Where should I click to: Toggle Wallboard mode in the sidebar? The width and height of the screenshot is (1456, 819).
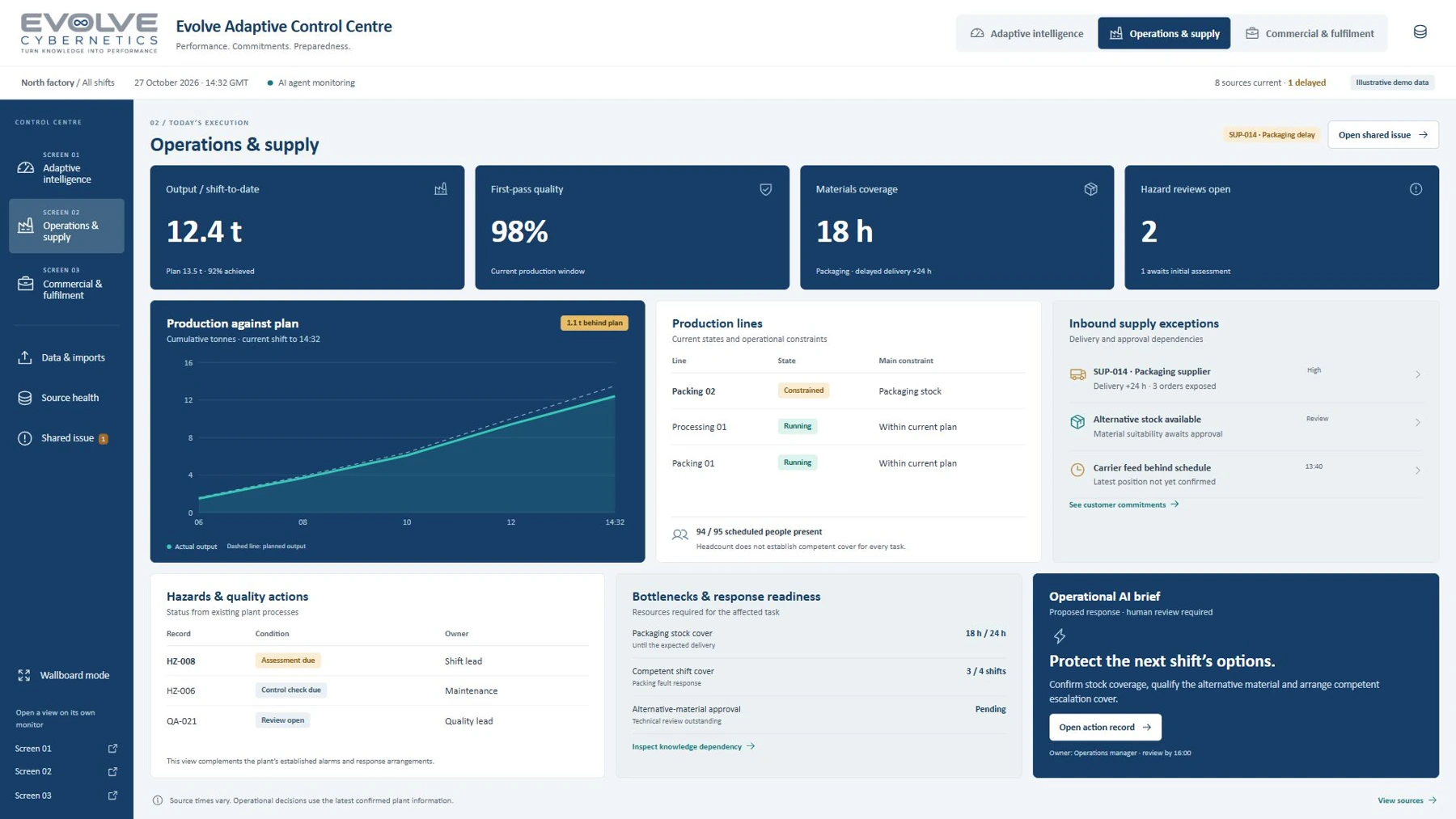[66, 675]
